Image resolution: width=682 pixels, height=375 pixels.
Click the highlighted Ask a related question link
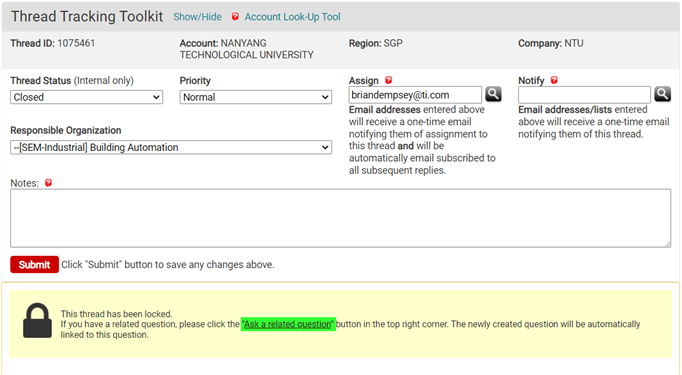click(x=288, y=324)
